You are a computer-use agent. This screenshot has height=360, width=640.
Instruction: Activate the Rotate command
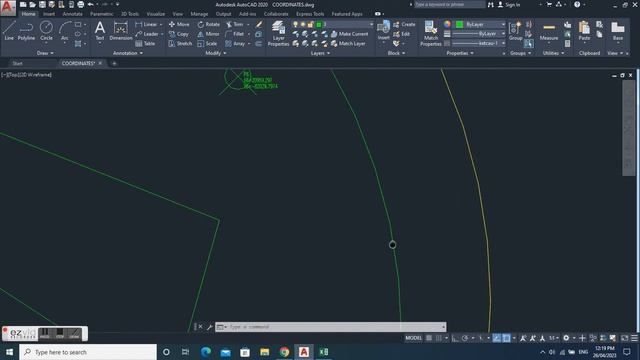209,24
